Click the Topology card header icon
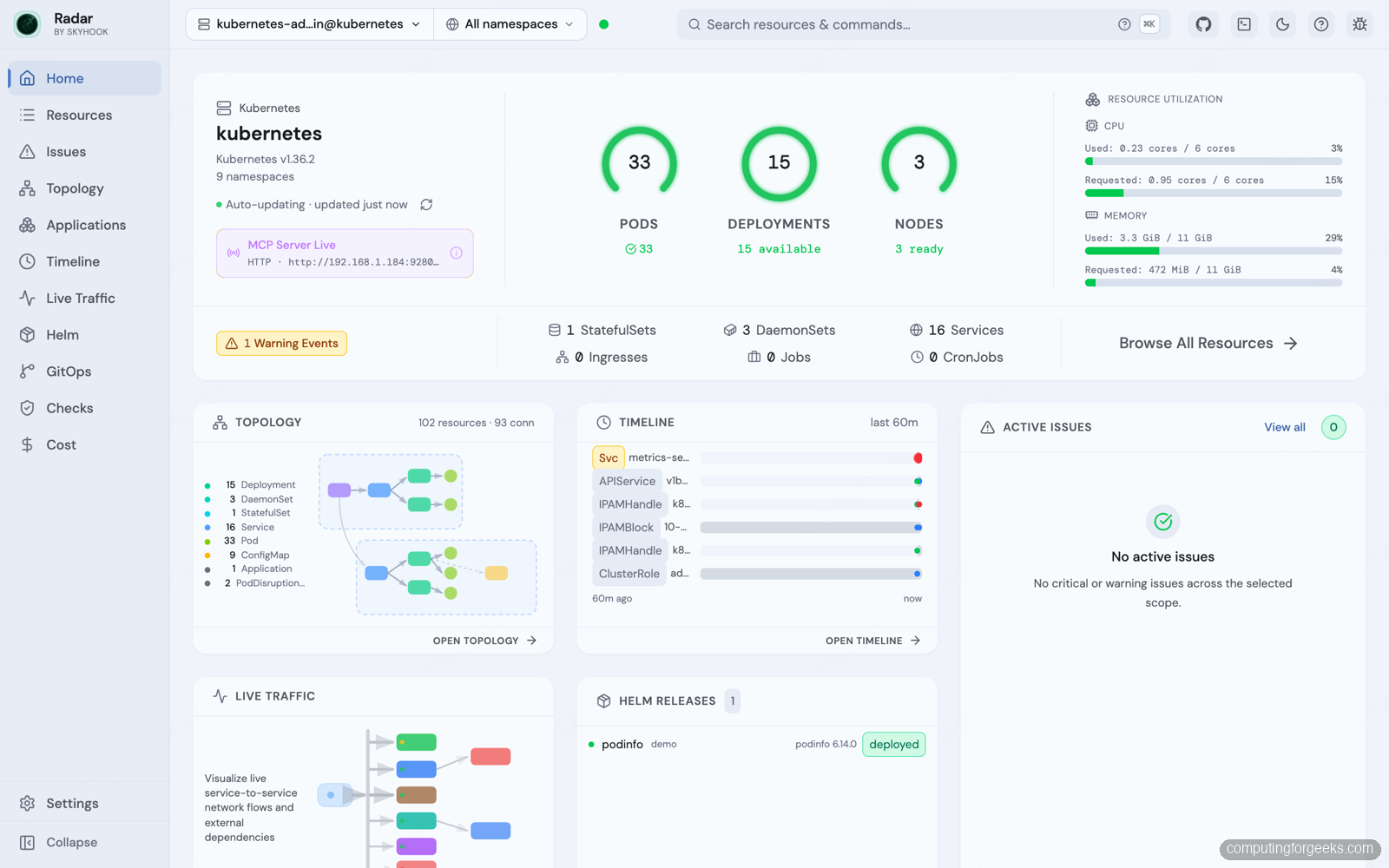 coord(220,423)
